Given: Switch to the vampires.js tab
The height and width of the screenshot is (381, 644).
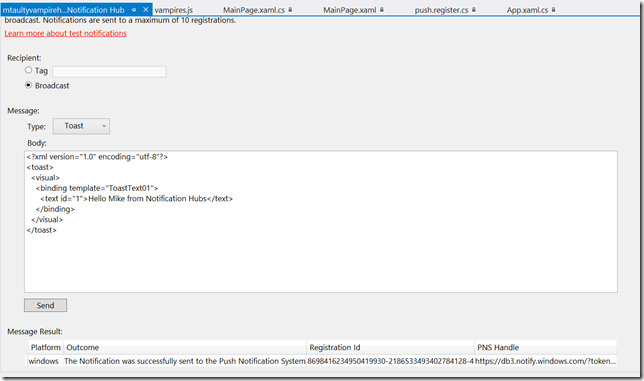Looking at the screenshot, I should 174,10.
